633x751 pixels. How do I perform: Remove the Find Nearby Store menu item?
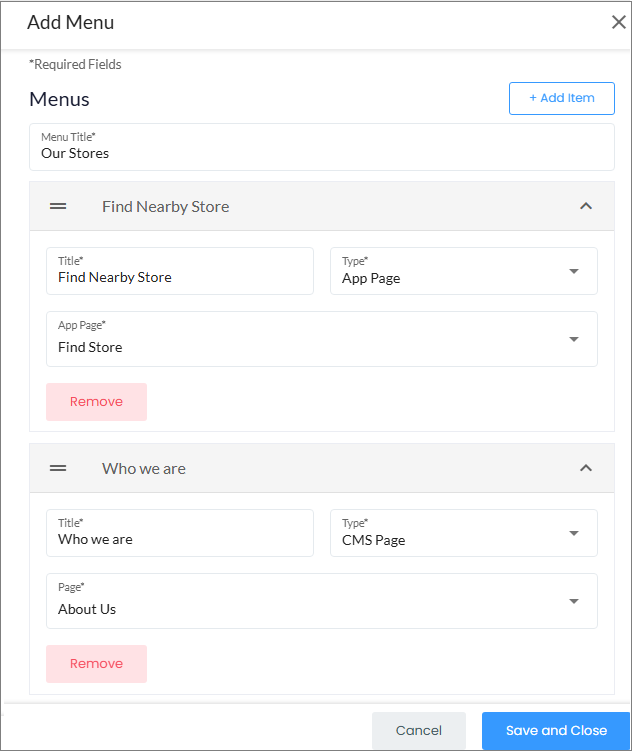click(x=96, y=401)
